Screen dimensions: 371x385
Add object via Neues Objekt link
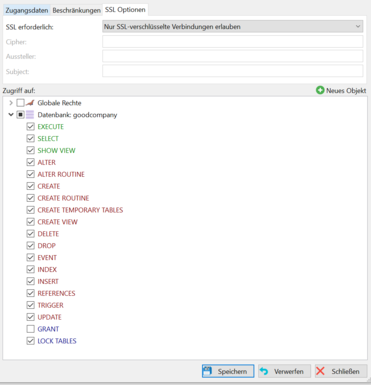[341, 90]
